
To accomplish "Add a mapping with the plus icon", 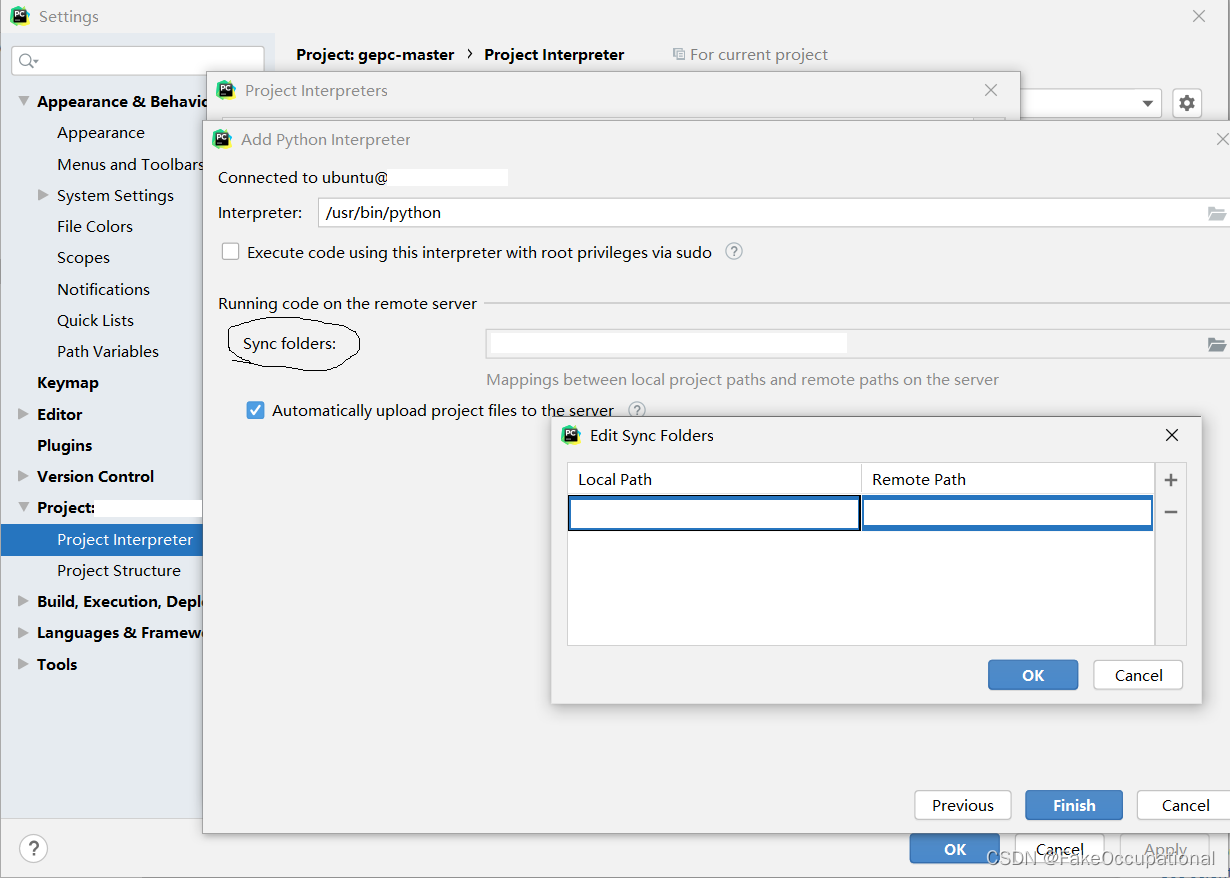I will coord(1171,480).
